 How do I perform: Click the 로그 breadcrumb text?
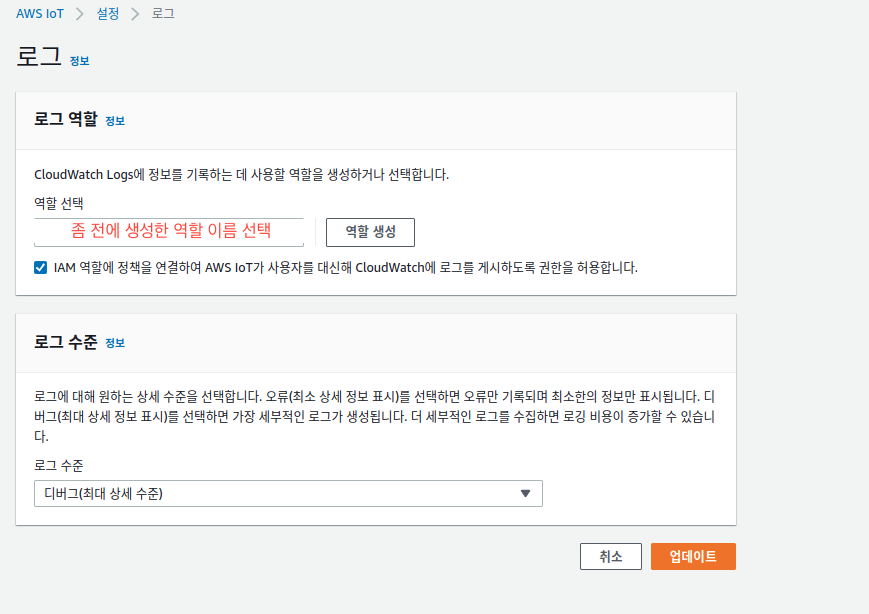(163, 14)
